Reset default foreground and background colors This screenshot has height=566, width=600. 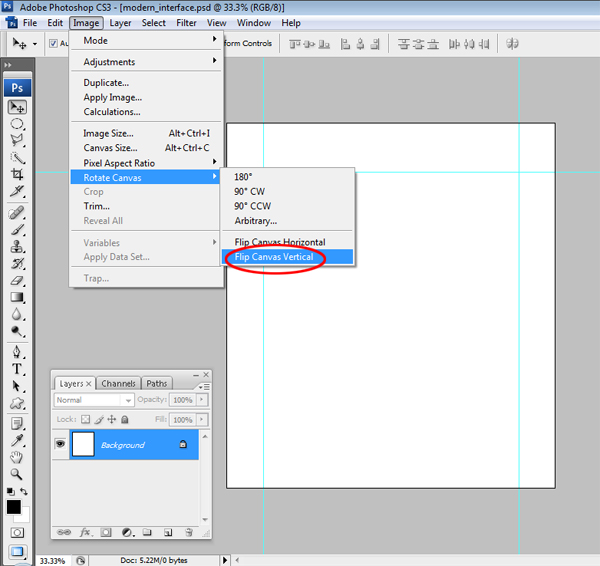coord(11,491)
